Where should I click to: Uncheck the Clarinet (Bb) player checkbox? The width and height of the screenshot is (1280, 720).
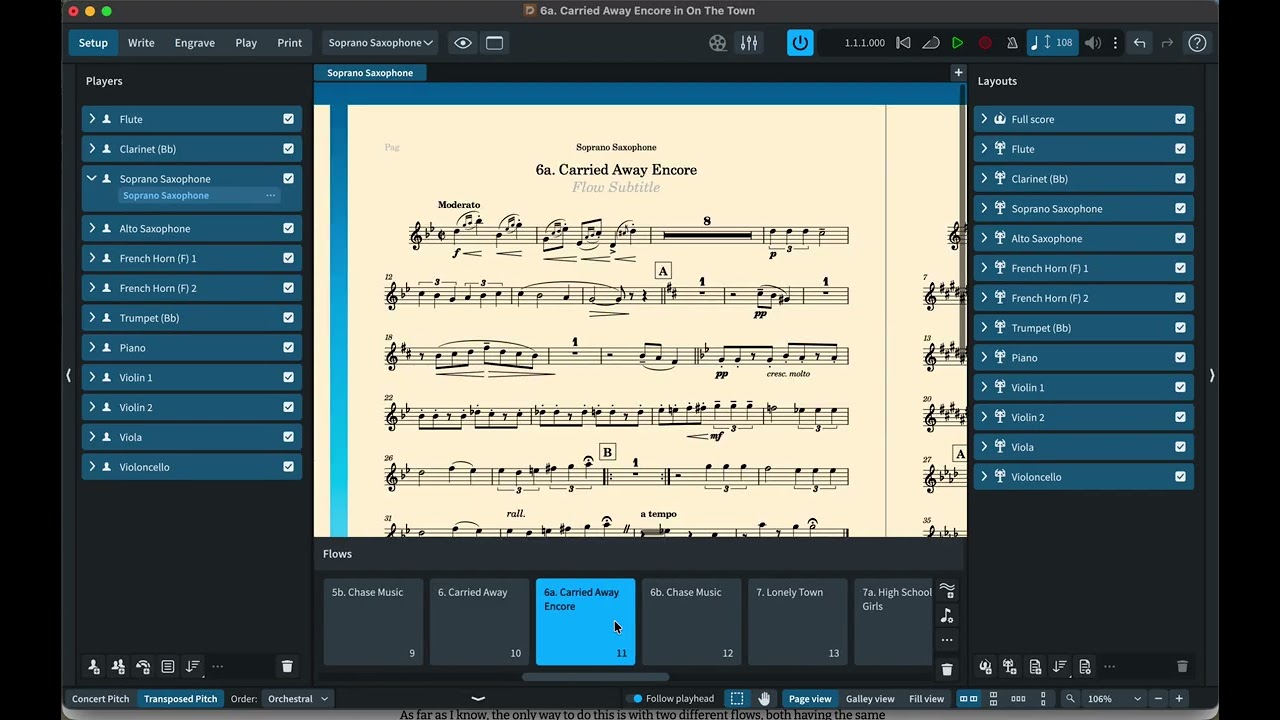288,149
